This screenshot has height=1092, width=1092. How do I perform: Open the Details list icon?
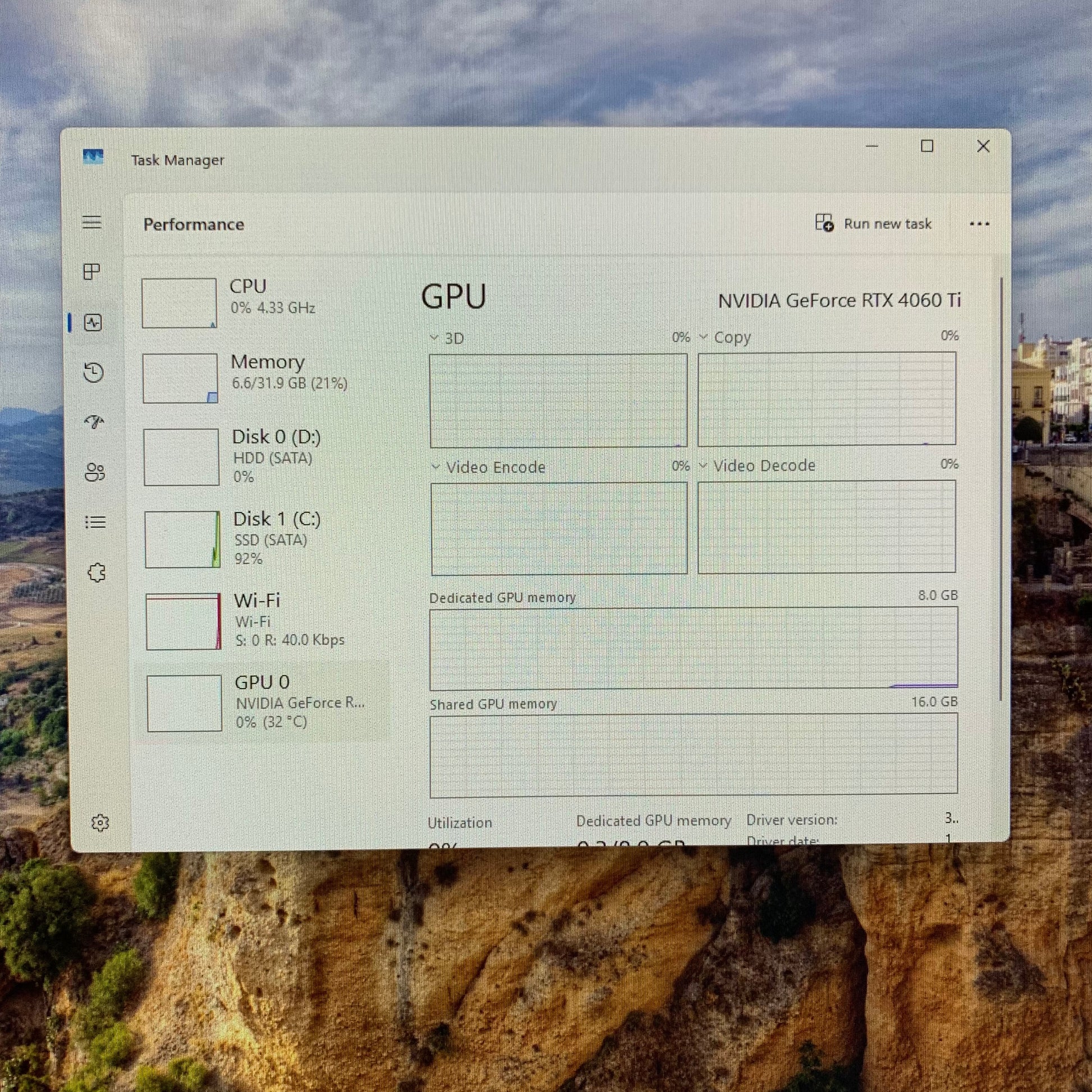(95, 522)
